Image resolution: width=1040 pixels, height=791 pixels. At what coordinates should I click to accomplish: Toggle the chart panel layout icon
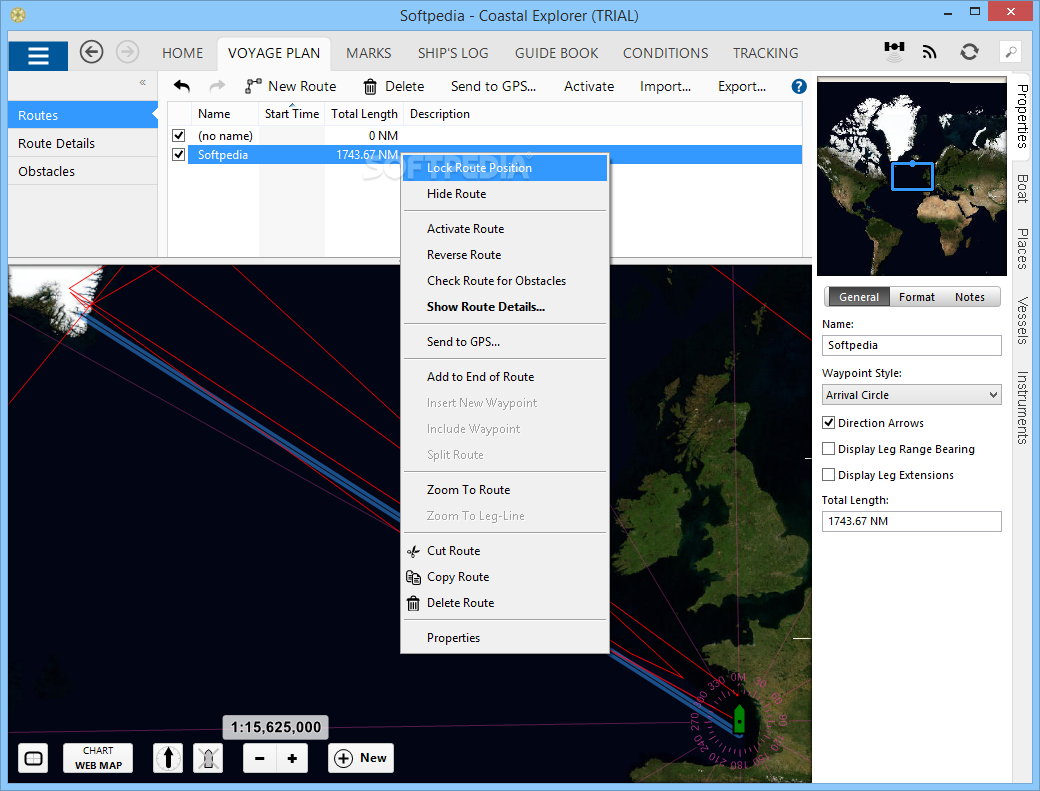33,759
